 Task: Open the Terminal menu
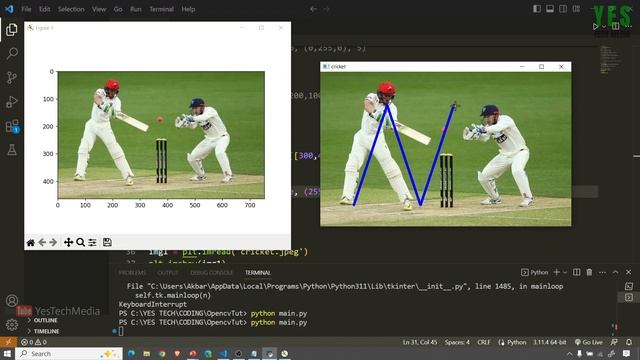click(x=161, y=9)
